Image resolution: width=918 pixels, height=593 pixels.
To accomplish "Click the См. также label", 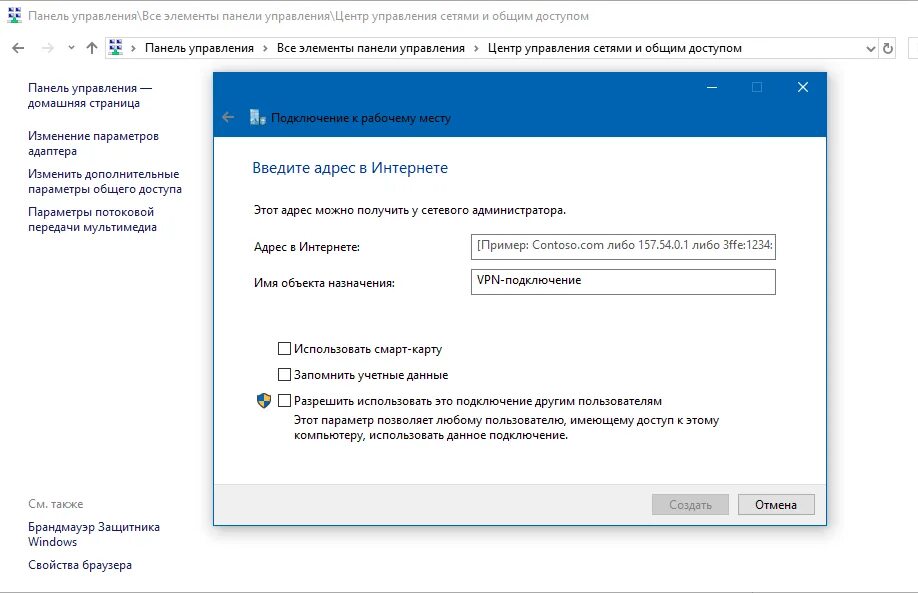I will pyautogui.click(x=56, y=504).
